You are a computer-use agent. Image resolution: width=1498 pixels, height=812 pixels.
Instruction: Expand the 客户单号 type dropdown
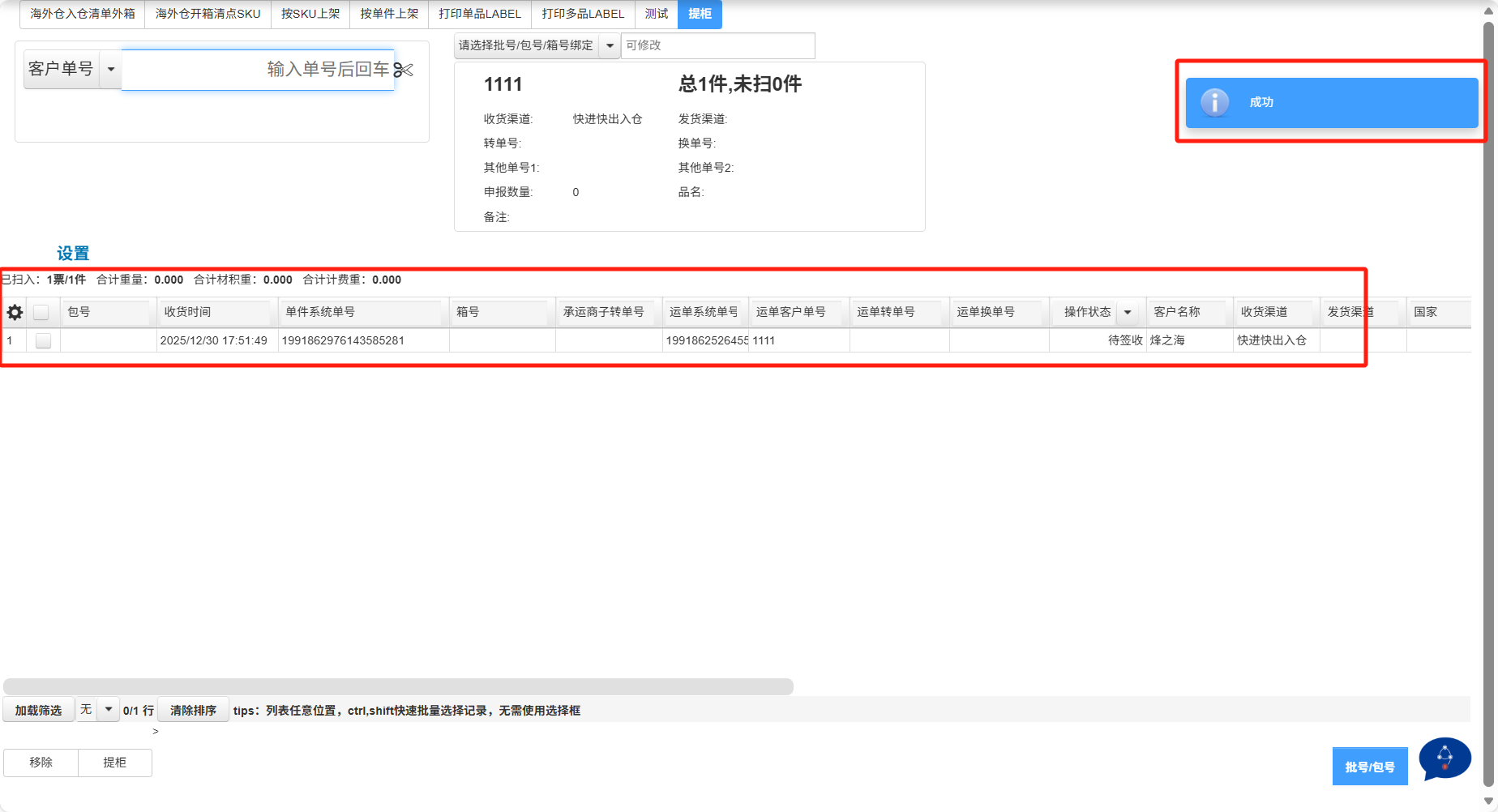point(111,69)
